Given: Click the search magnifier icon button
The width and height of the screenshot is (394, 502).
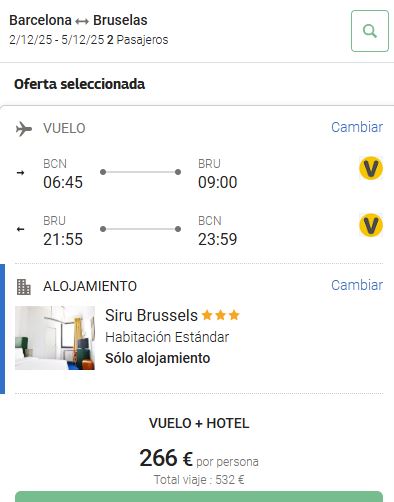Looking at the screenshot, I should pos(370,31).
